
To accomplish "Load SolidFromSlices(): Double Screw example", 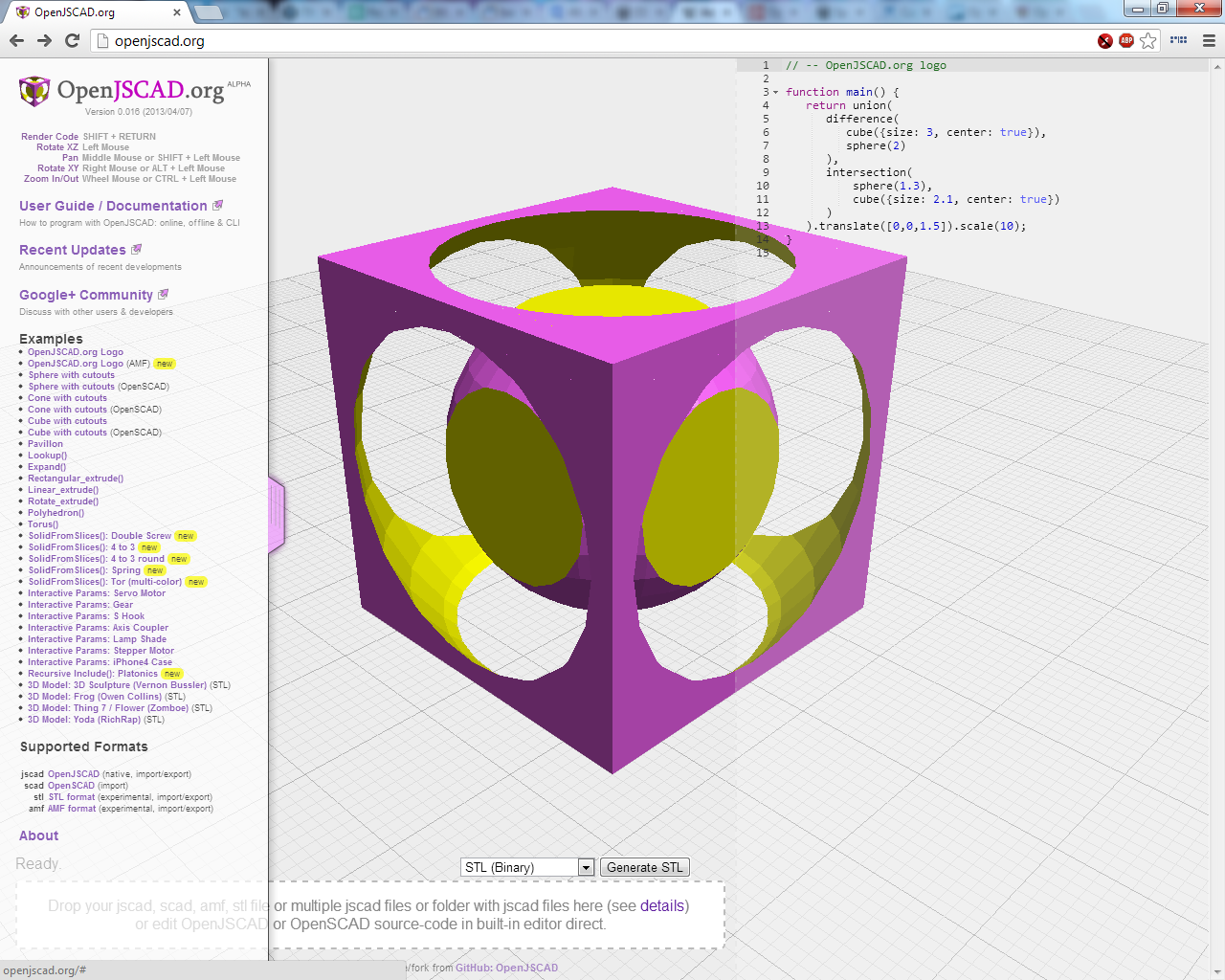I will point(100,536).
